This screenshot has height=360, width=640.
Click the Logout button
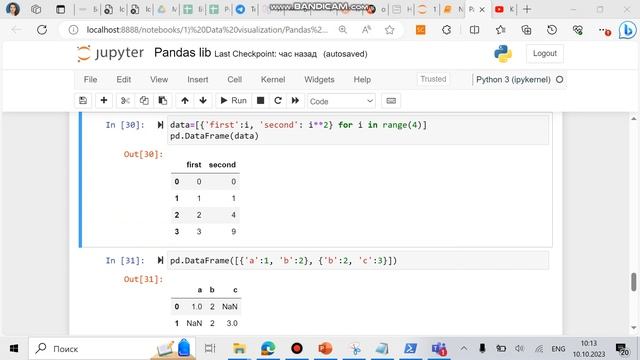544,53
